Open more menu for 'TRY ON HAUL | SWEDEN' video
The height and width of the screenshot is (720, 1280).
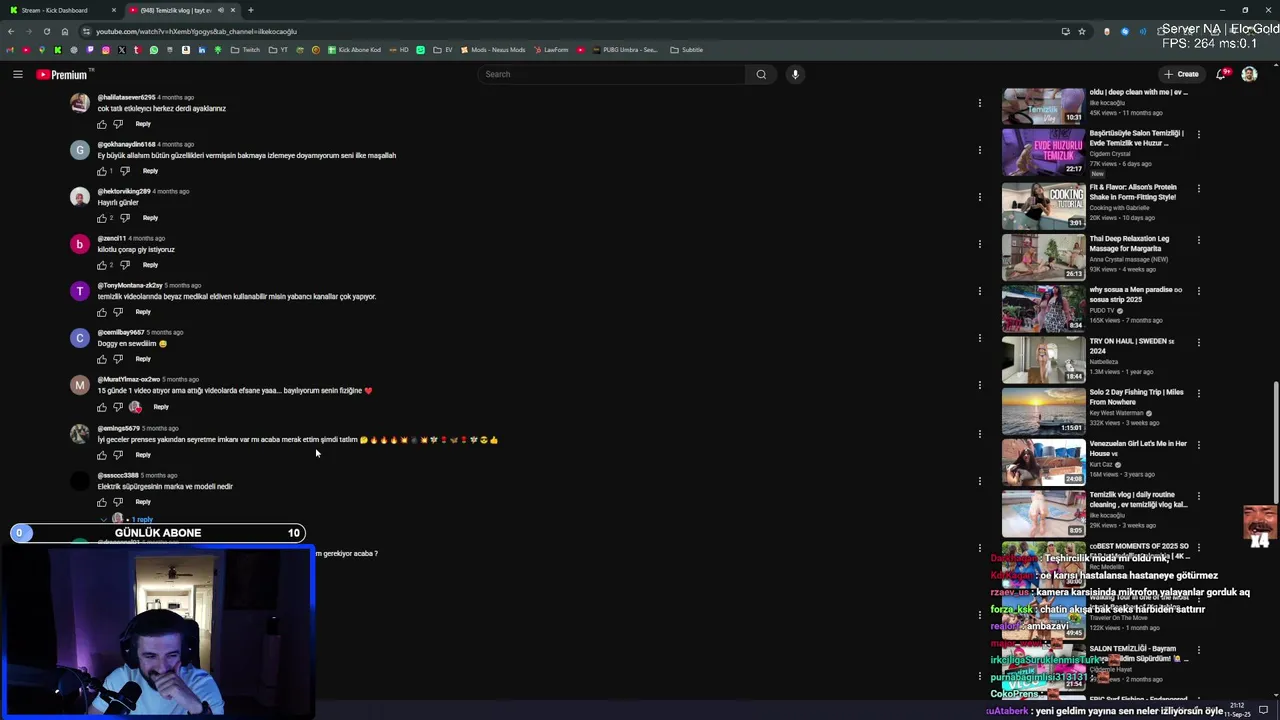(1198, 342)
